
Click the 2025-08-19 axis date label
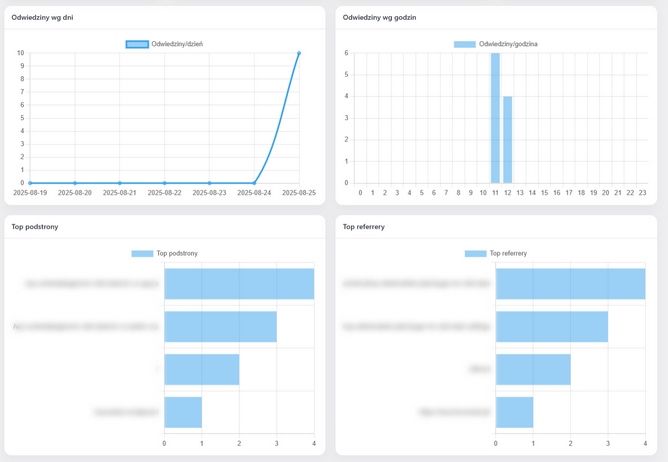click(30, 193)
